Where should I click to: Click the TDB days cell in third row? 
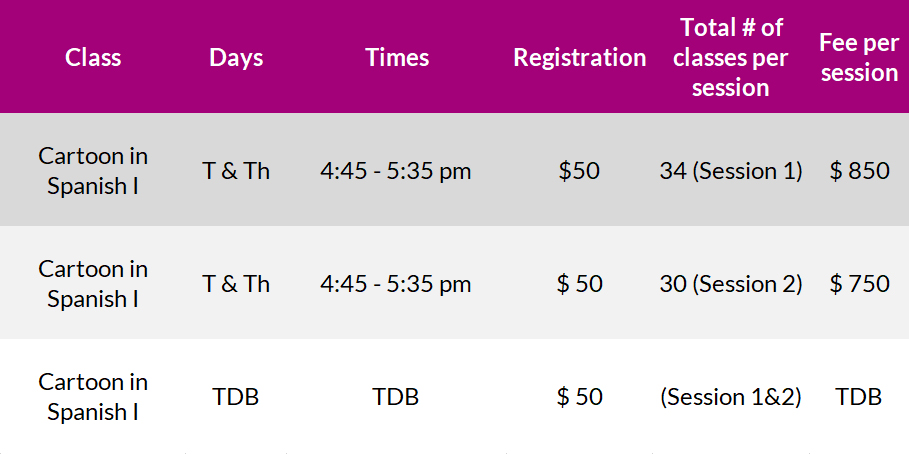point(235,397)
